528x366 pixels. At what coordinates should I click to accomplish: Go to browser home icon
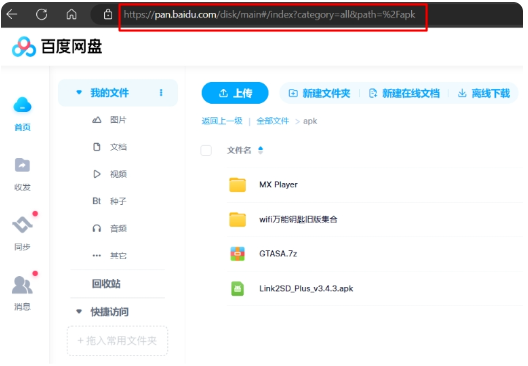pos(71,14)
